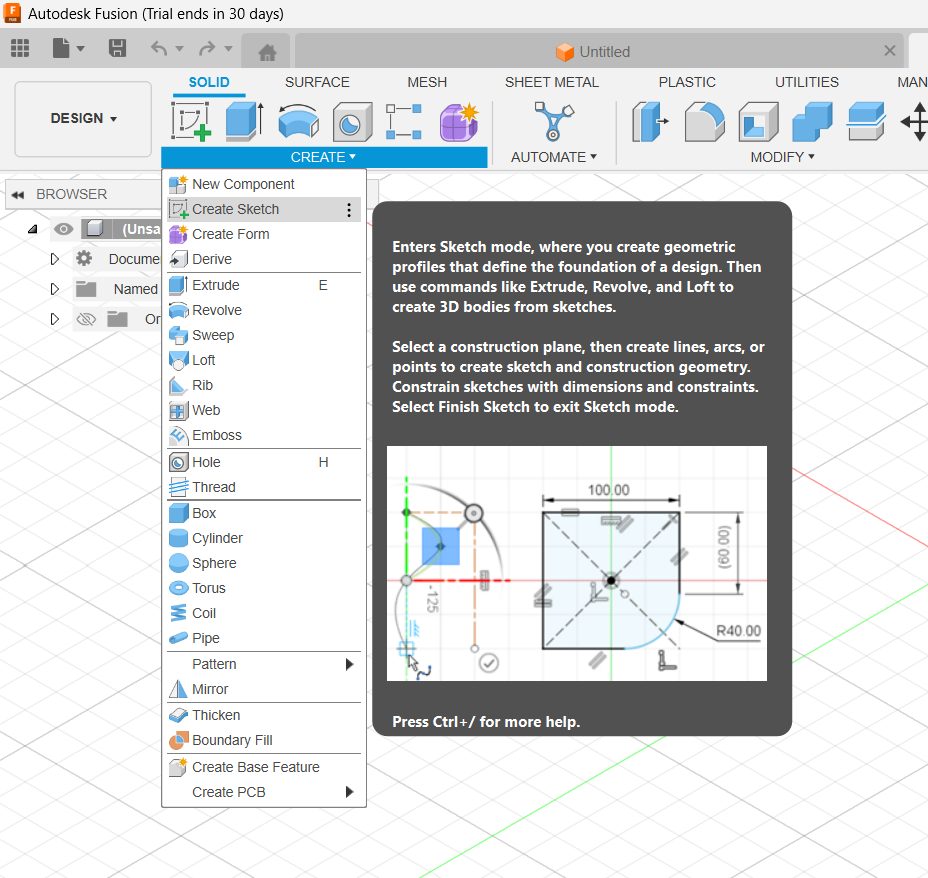Screen dimensions: 928x878
Task: Click the Extrude toolbar icon
Action: (x=244, y=121)
